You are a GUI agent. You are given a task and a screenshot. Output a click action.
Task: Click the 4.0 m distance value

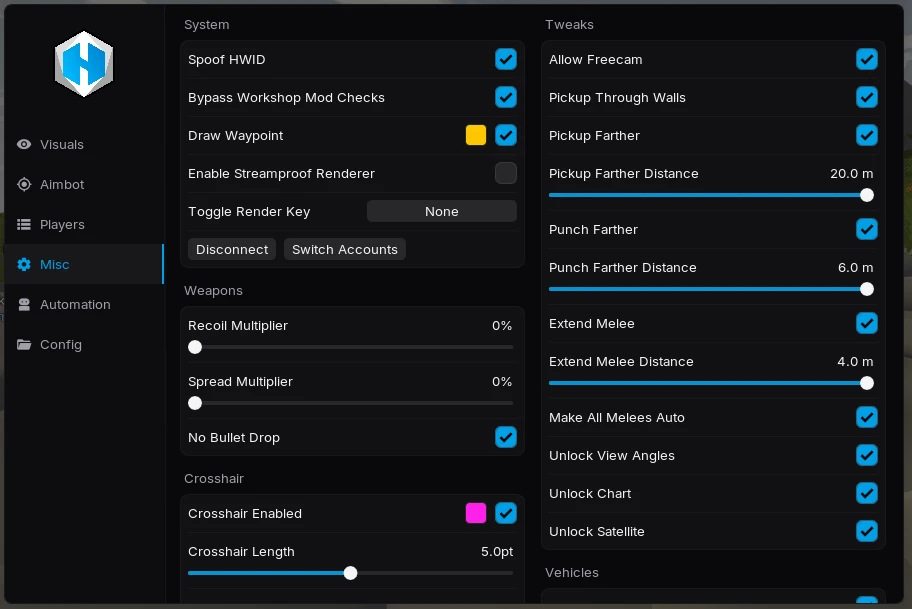point(856,361)
